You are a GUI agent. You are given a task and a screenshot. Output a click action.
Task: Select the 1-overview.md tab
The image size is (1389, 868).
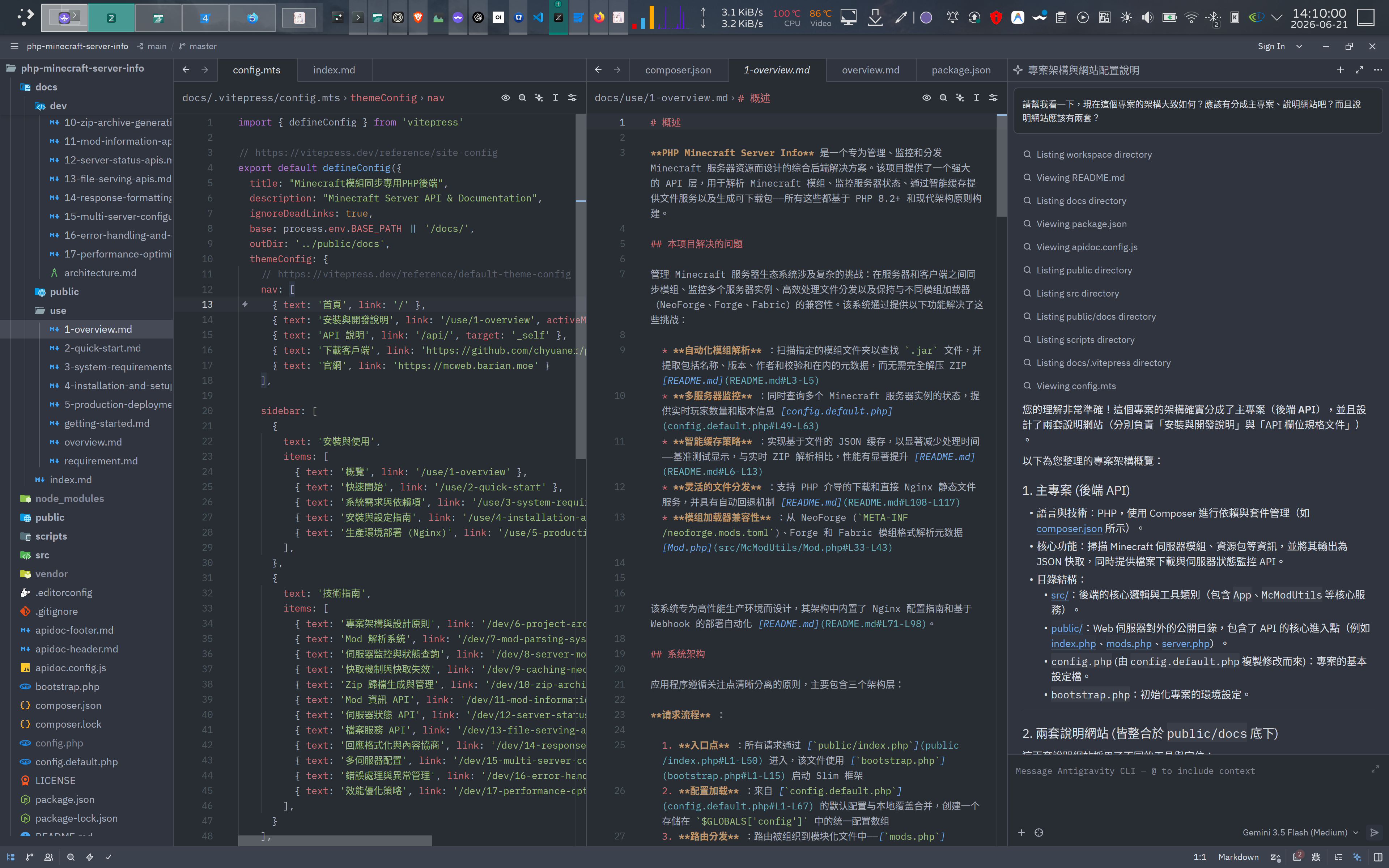point(777,69)
